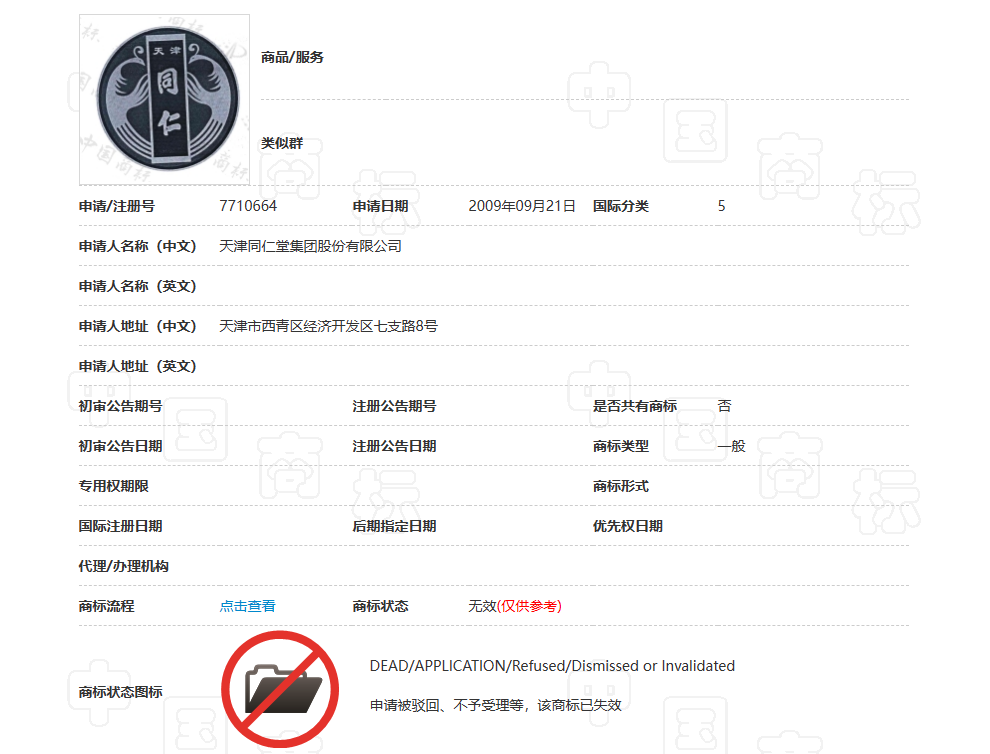Select the DEAD/APPLICATION/Refused status text

552,666
